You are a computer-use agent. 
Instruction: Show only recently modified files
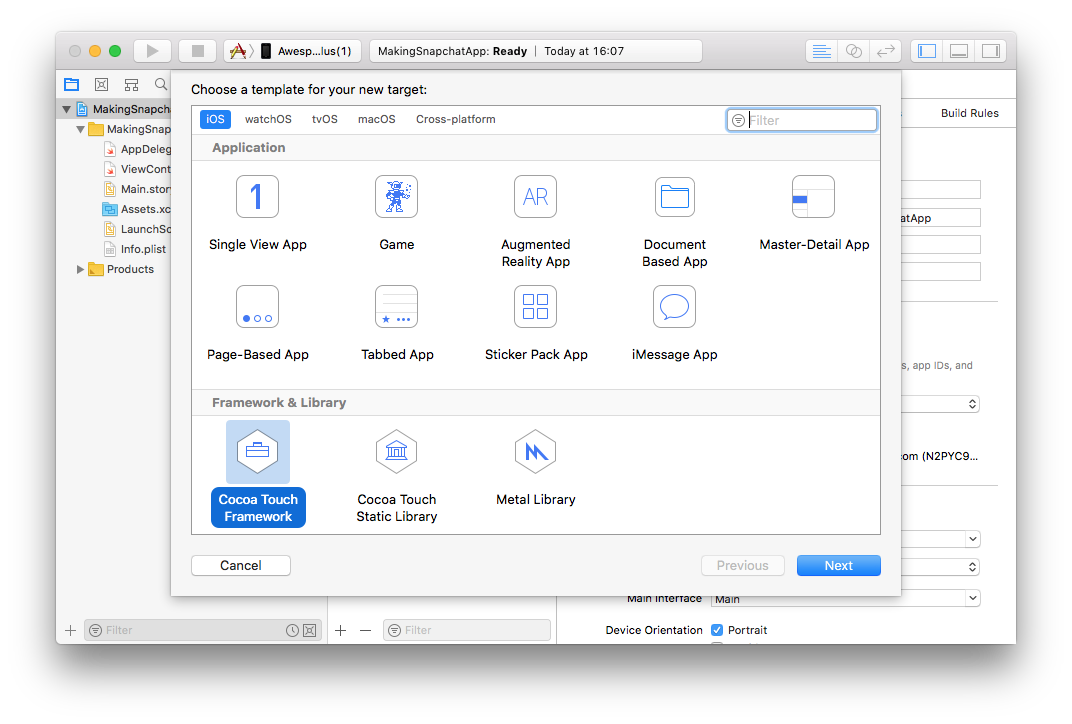pos(292,630)
